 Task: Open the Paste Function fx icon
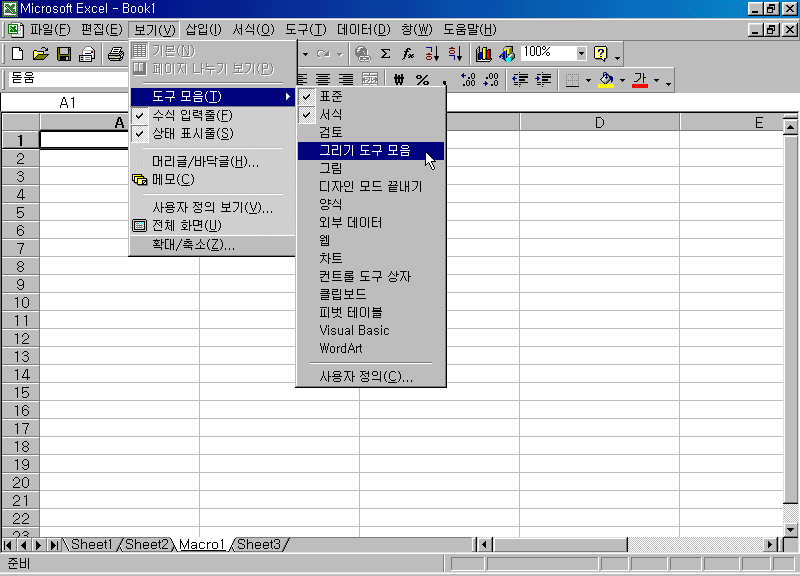[x=408, y=54]
